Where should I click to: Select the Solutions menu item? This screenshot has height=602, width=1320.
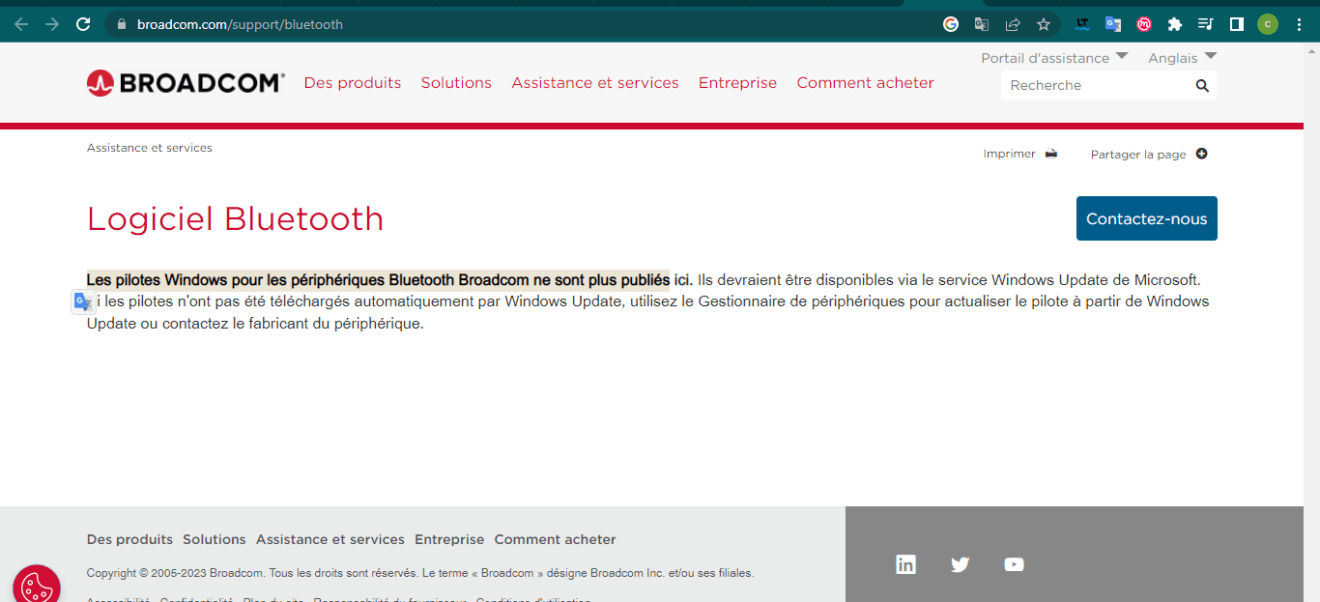[456, 83]
